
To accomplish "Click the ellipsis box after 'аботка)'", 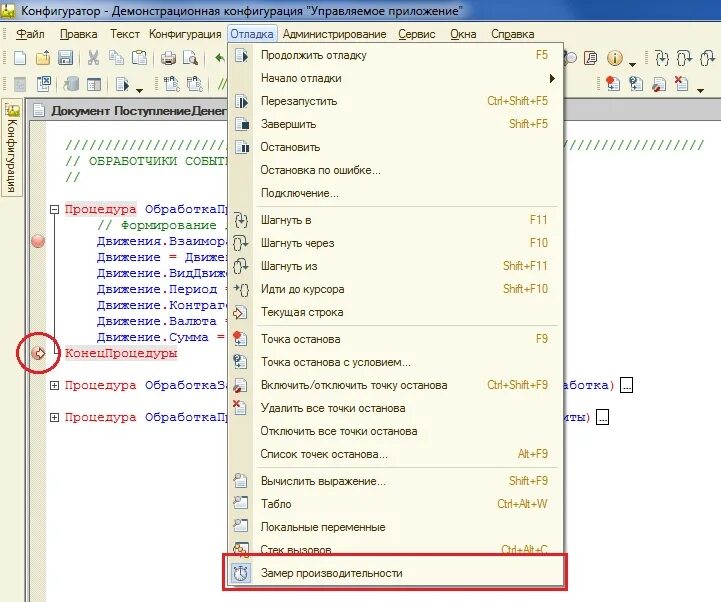I will (626, 385).
